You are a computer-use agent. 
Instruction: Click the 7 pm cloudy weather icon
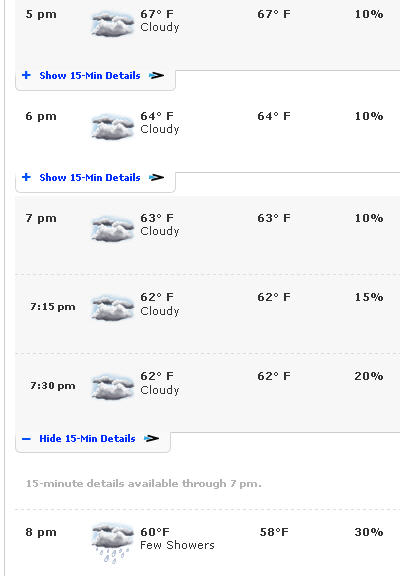[112, 228]
